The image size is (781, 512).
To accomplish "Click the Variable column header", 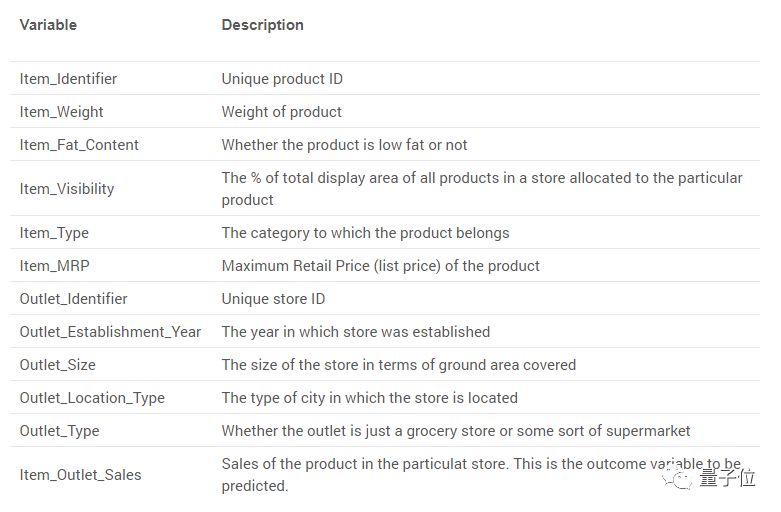I will 48,24.
